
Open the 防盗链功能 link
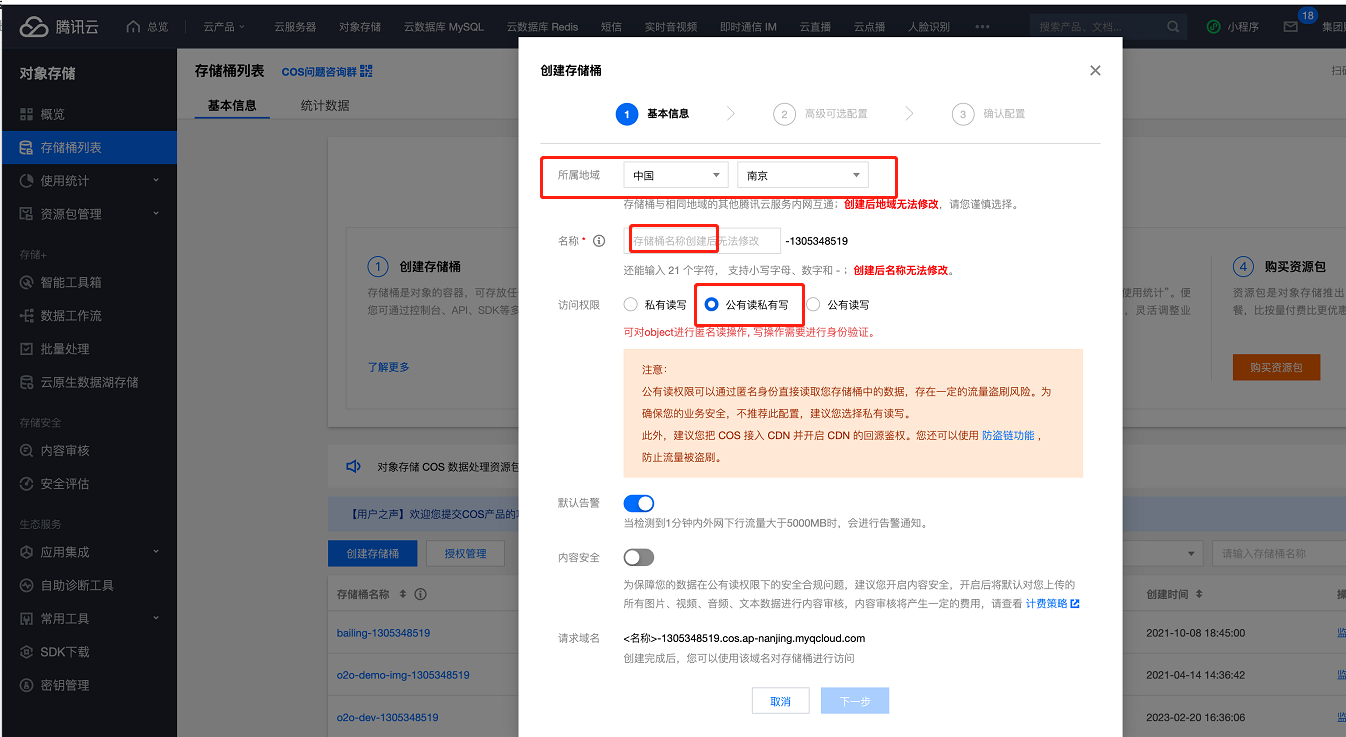pyautogui.click(x=1008, y=436)
